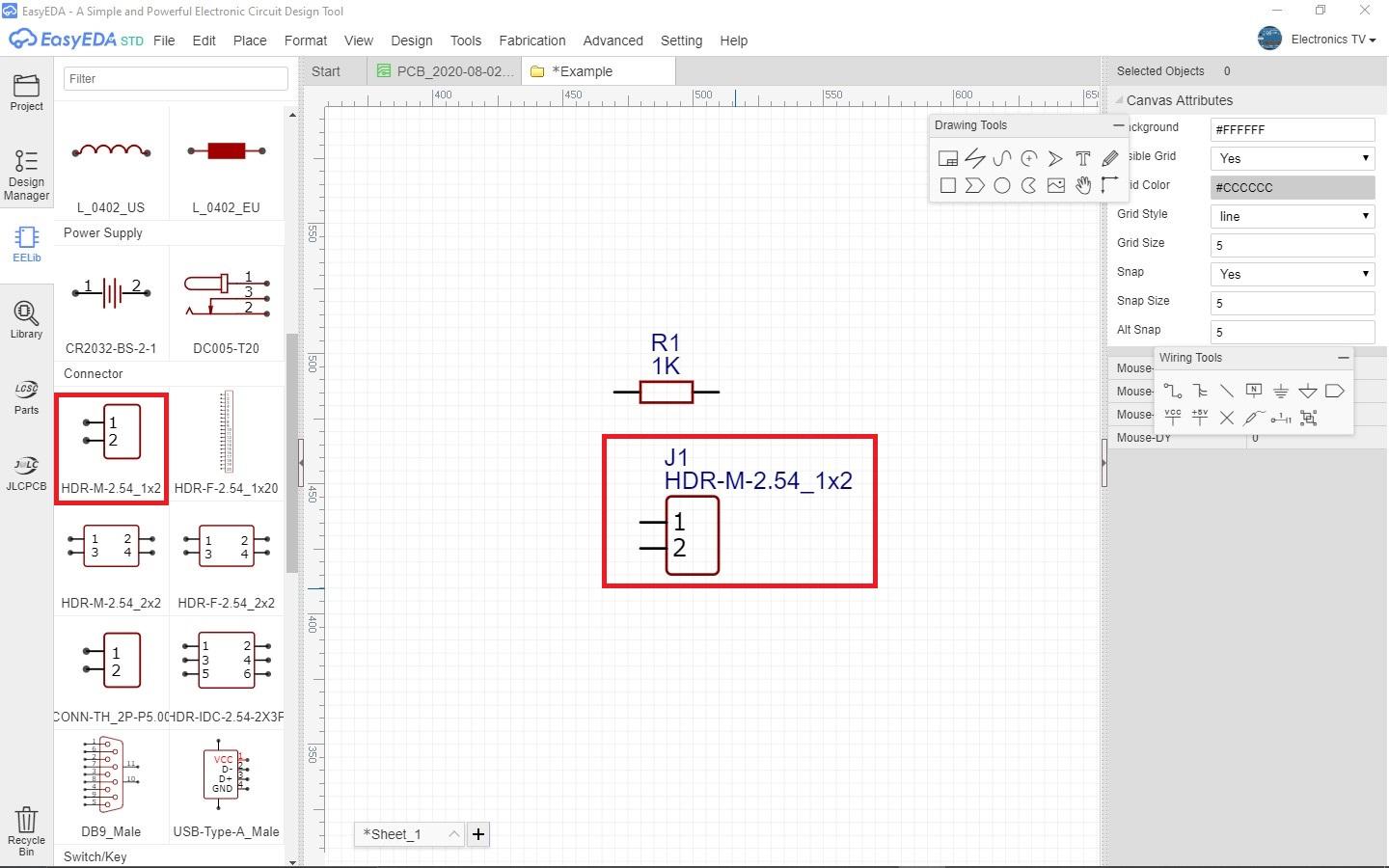The image size is (1389, 868).
Task: Select the Arc drawing tool
Action: [1029, 158]
